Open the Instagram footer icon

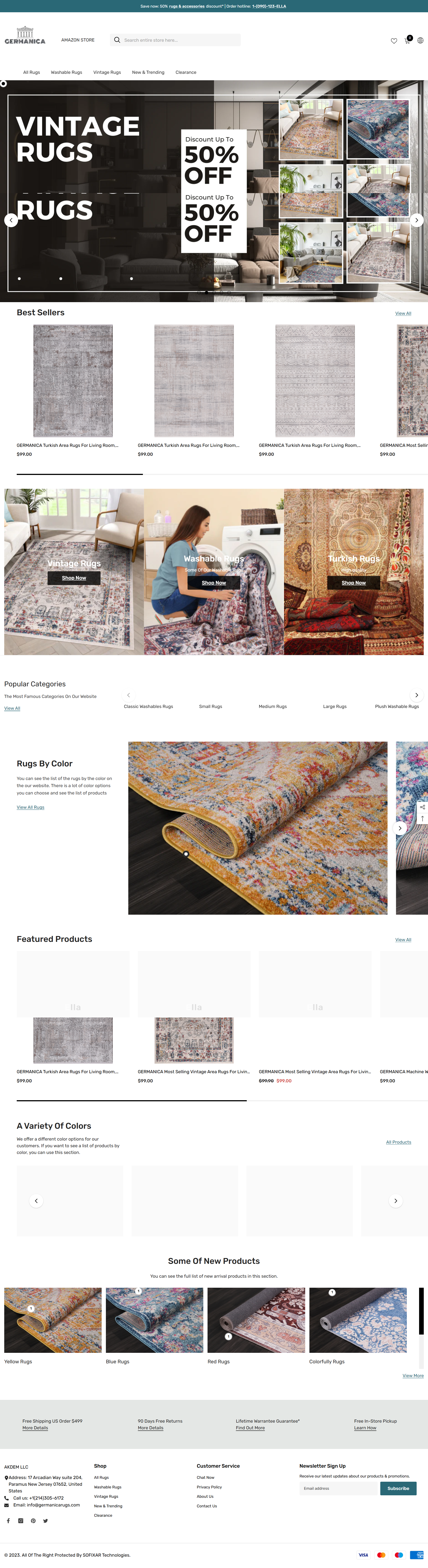click(x=21, y=1521)
